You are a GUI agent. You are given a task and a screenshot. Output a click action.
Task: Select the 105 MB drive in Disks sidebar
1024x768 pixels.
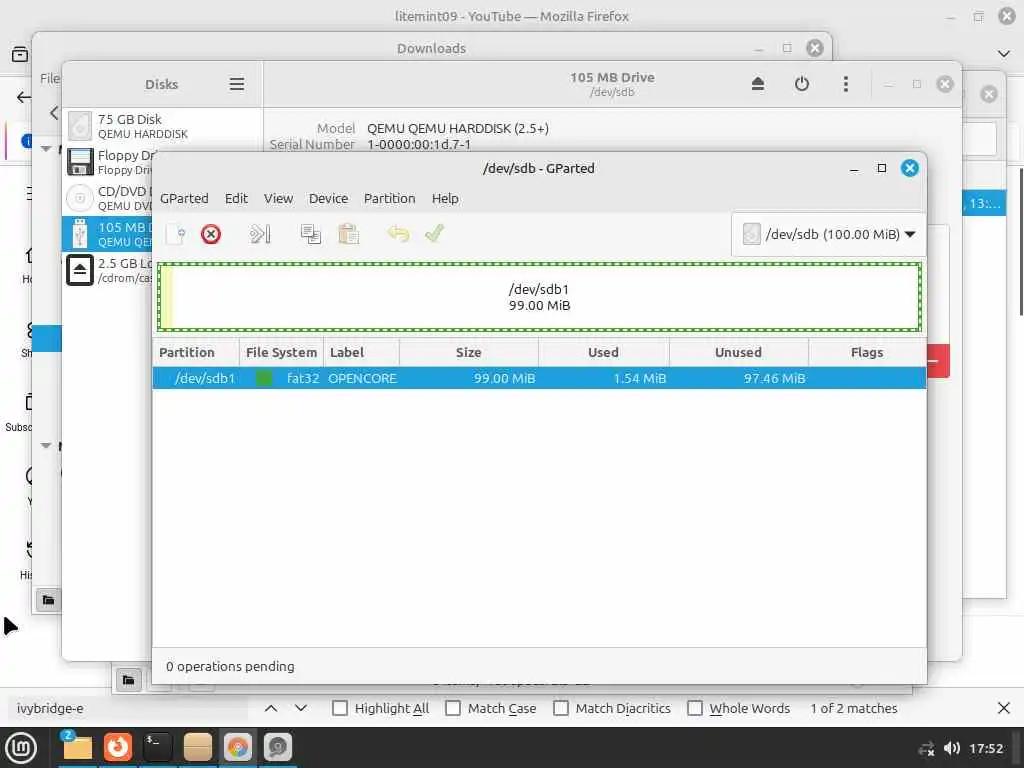point(108,234)
